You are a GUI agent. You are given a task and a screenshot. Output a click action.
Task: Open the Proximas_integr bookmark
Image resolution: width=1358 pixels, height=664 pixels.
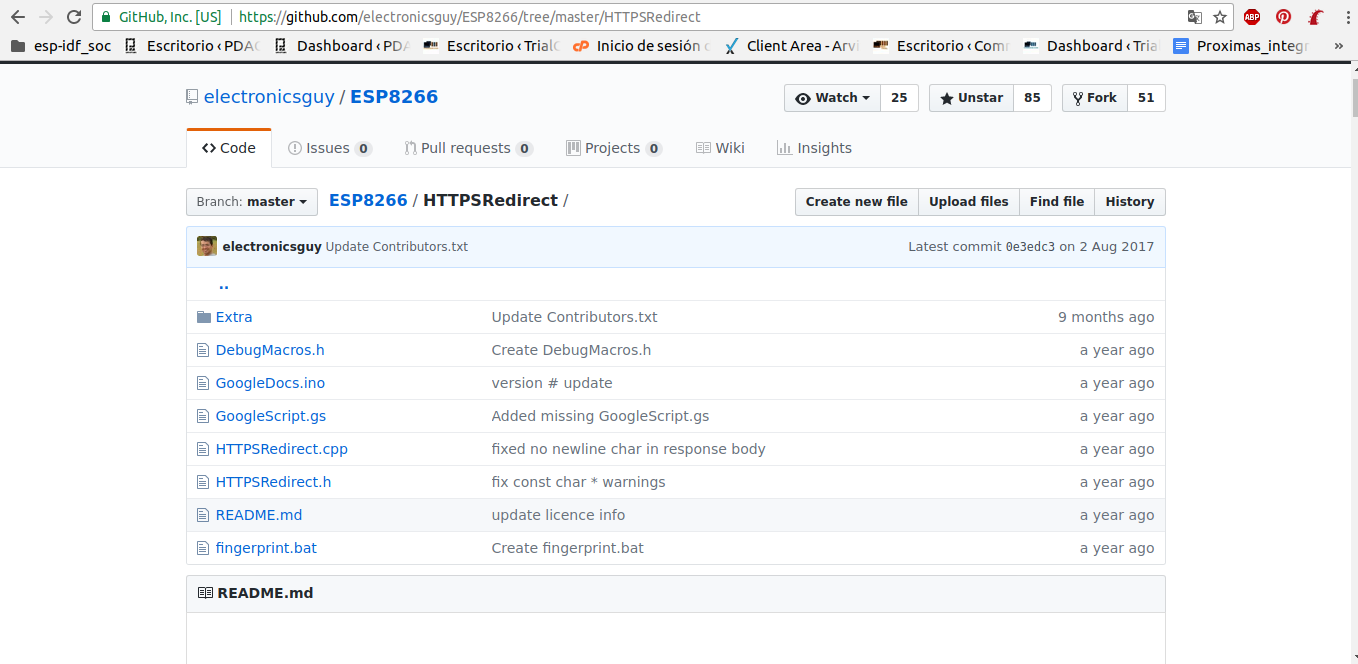[x=1241, y=46]
